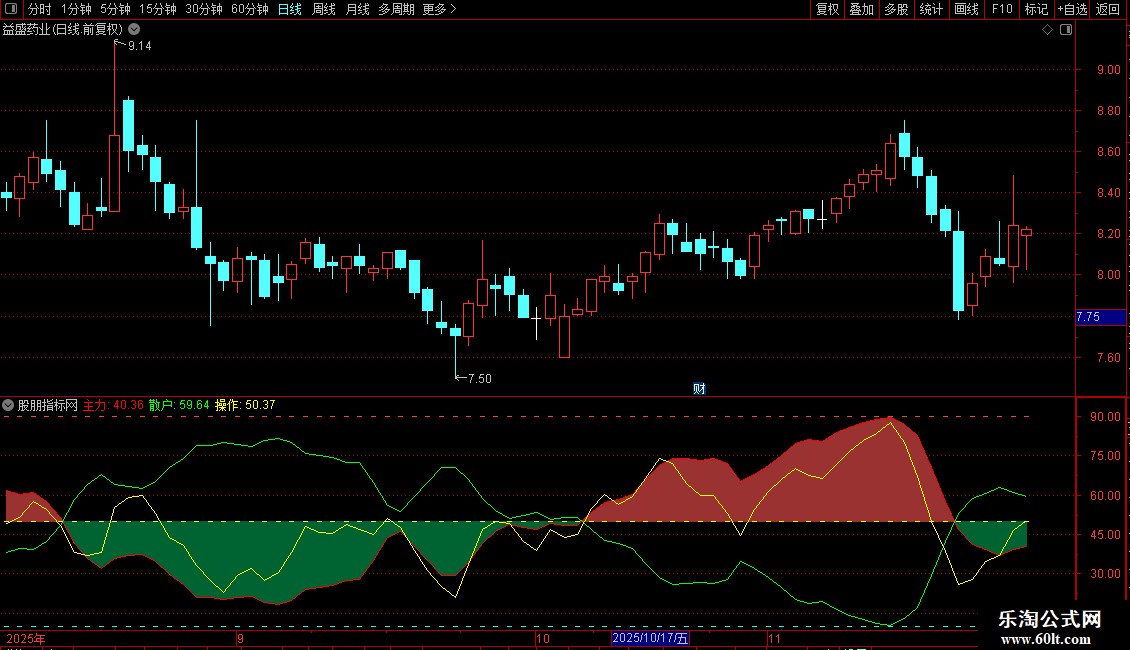
Task: Click the 2025/10/17/五 date label
Action: (650, 638)
